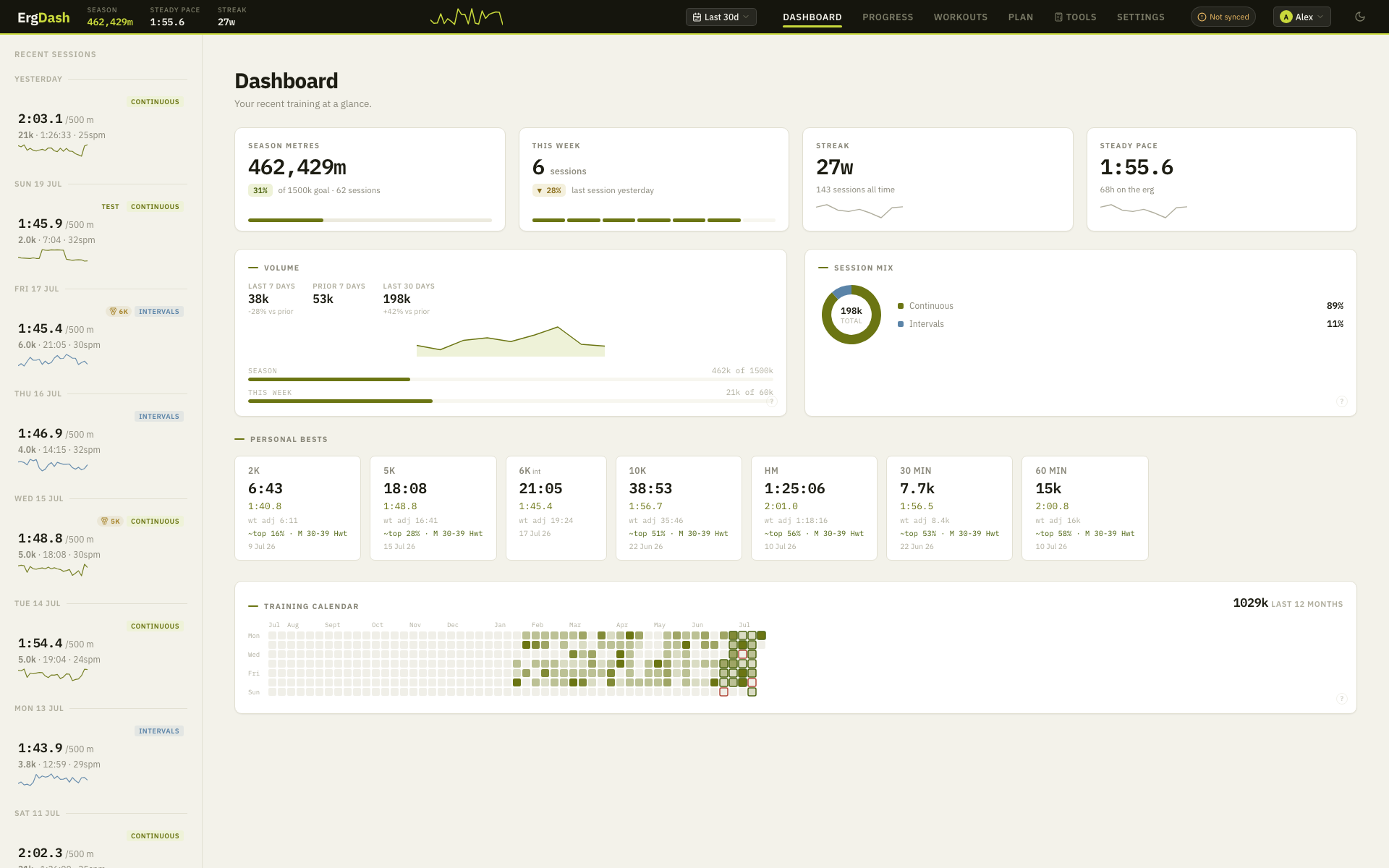Click the Not synced warning icon

(x=1202, y=17)
